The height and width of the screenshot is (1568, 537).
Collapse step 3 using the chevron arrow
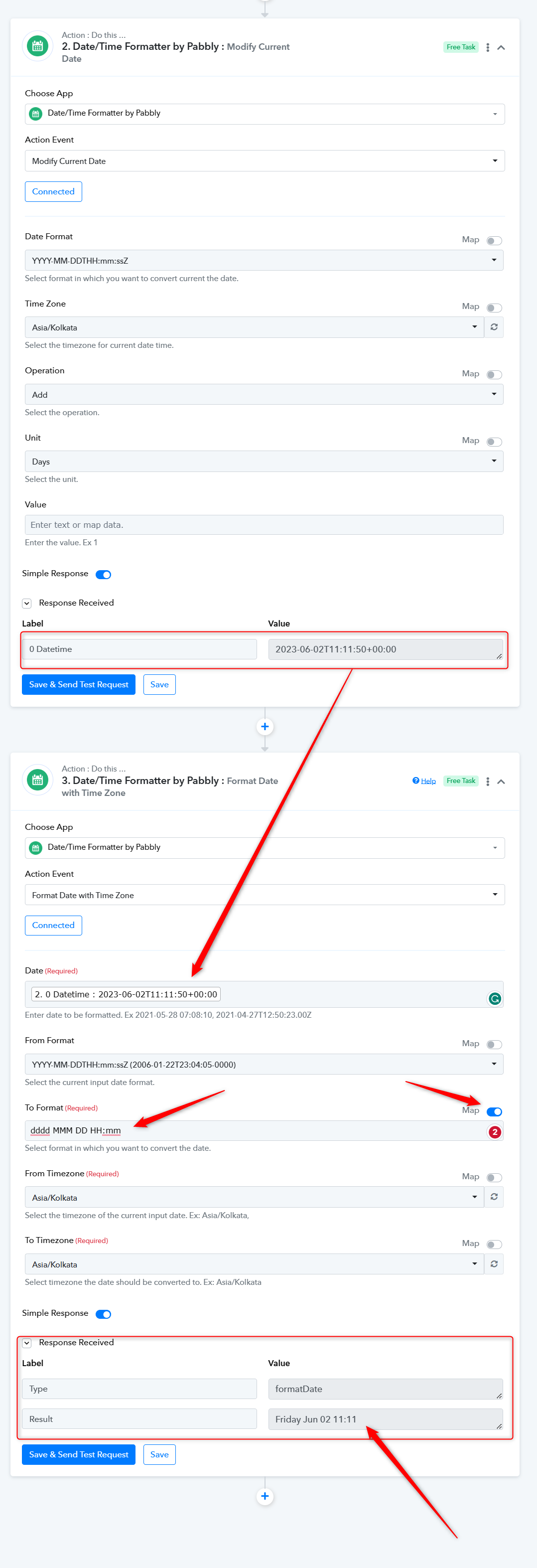[x=501, y=782]
